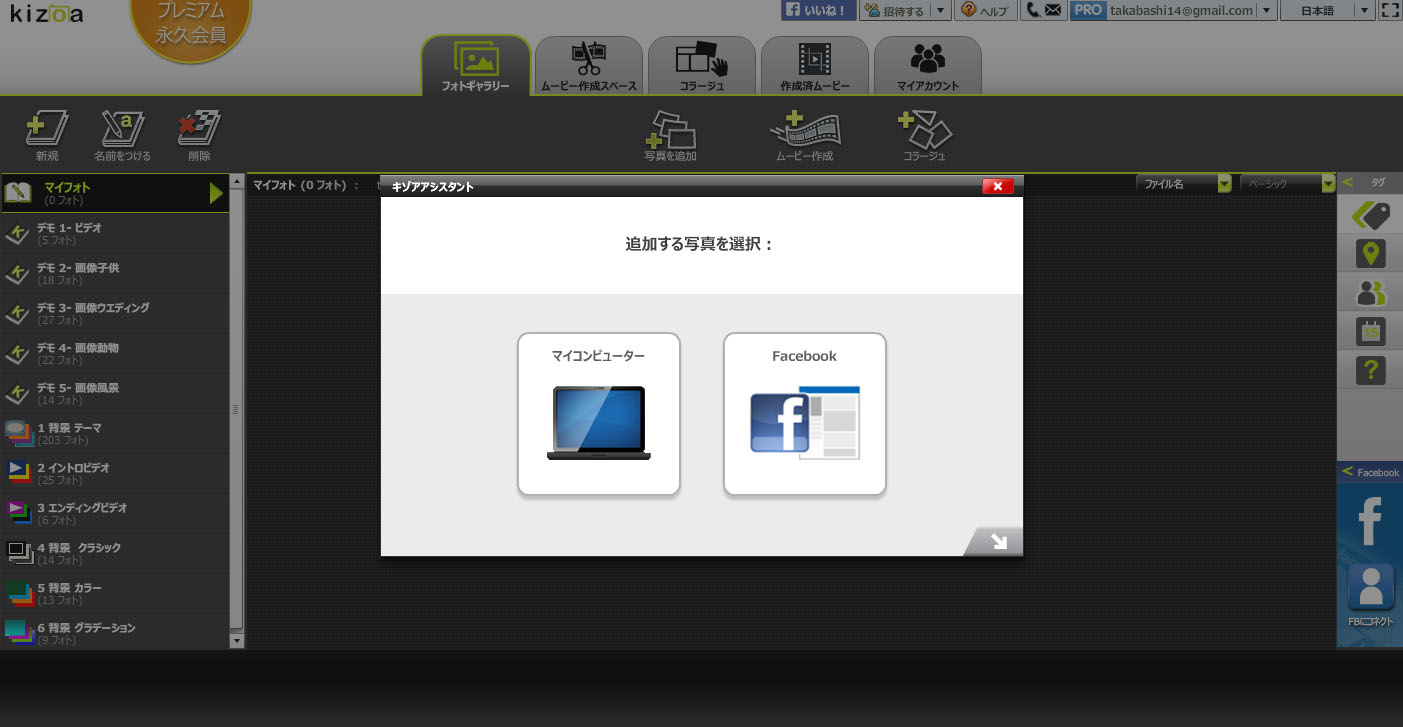
Task: Click the 新規 (New) album icon
Action: [x=47, y=129]
